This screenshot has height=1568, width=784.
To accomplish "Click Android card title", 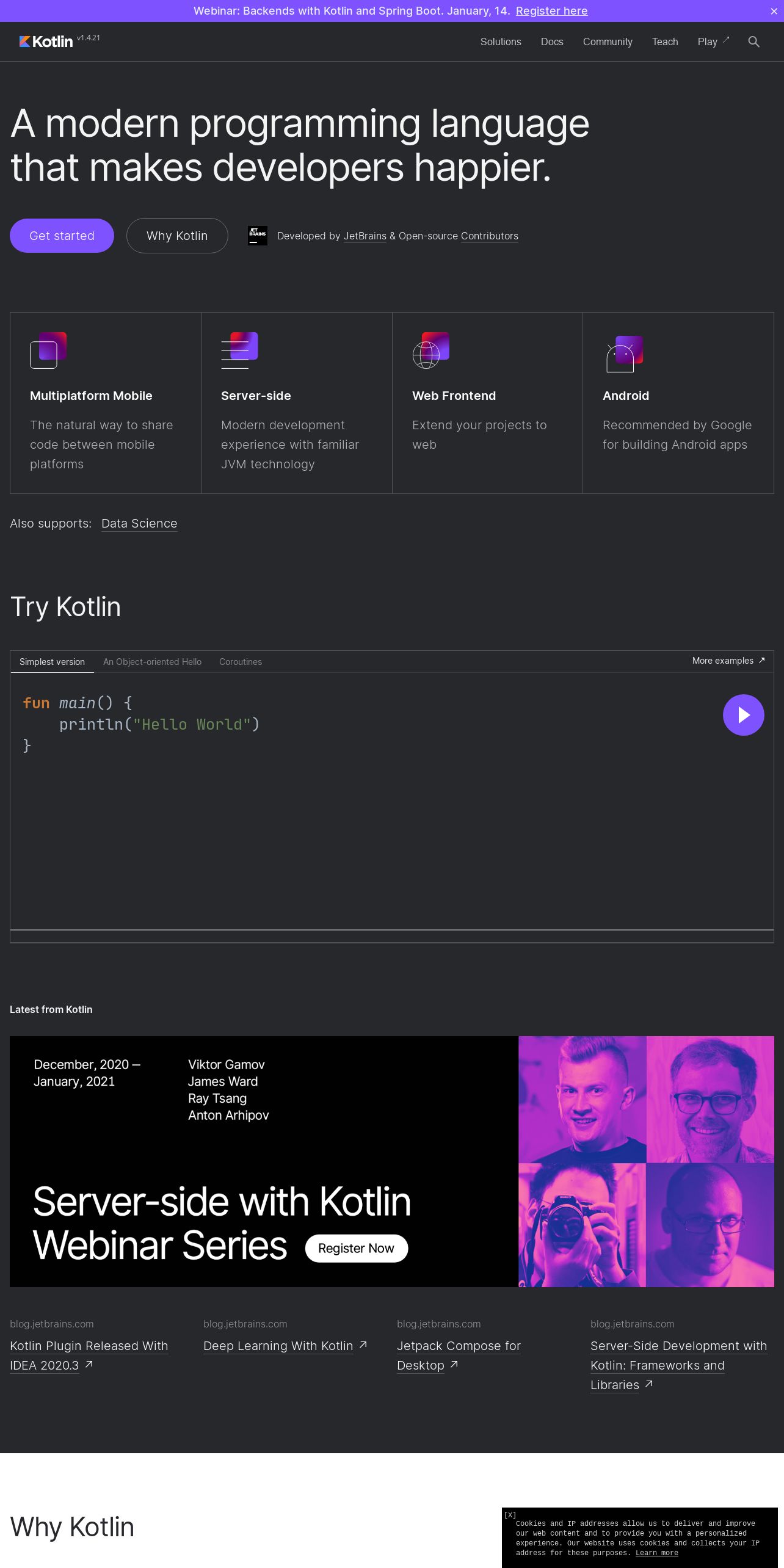I will 626,396.
